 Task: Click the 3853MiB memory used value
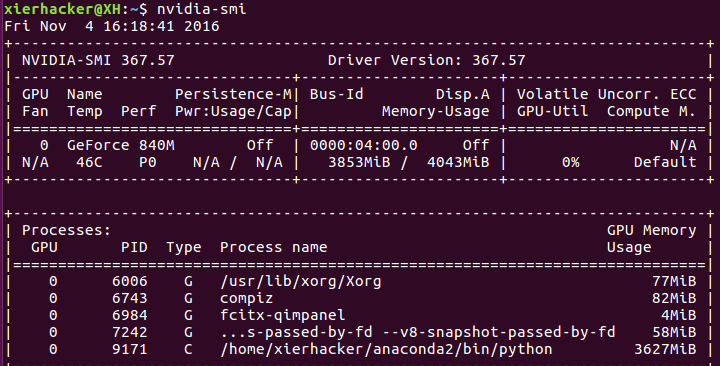(359, 162)
